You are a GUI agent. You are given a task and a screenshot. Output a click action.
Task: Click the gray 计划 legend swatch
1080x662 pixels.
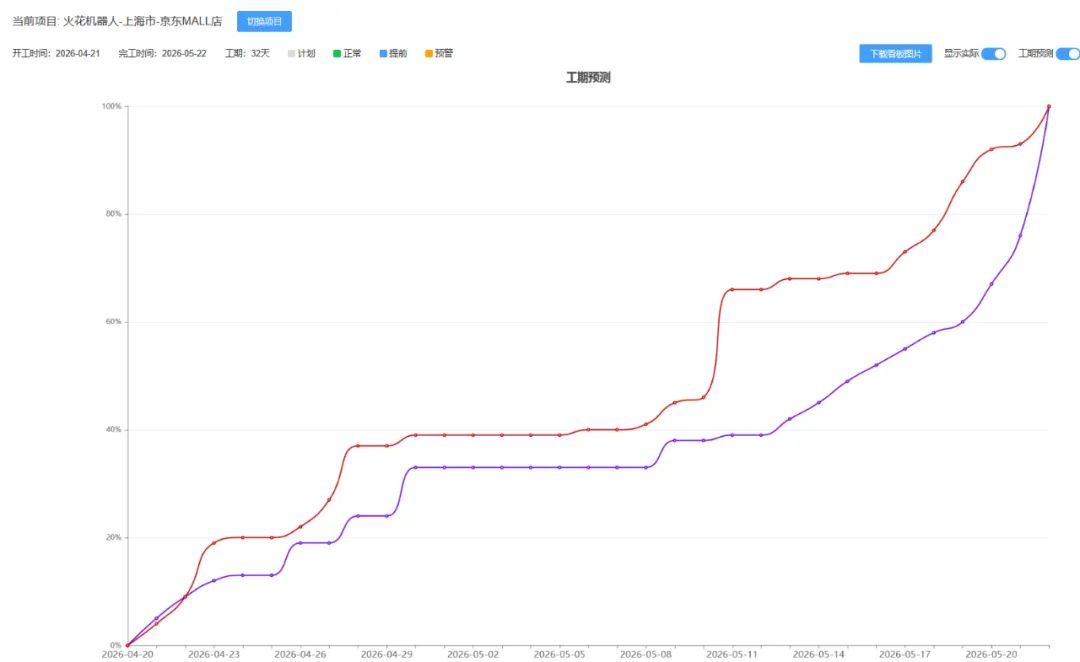[x=291, y=54]
